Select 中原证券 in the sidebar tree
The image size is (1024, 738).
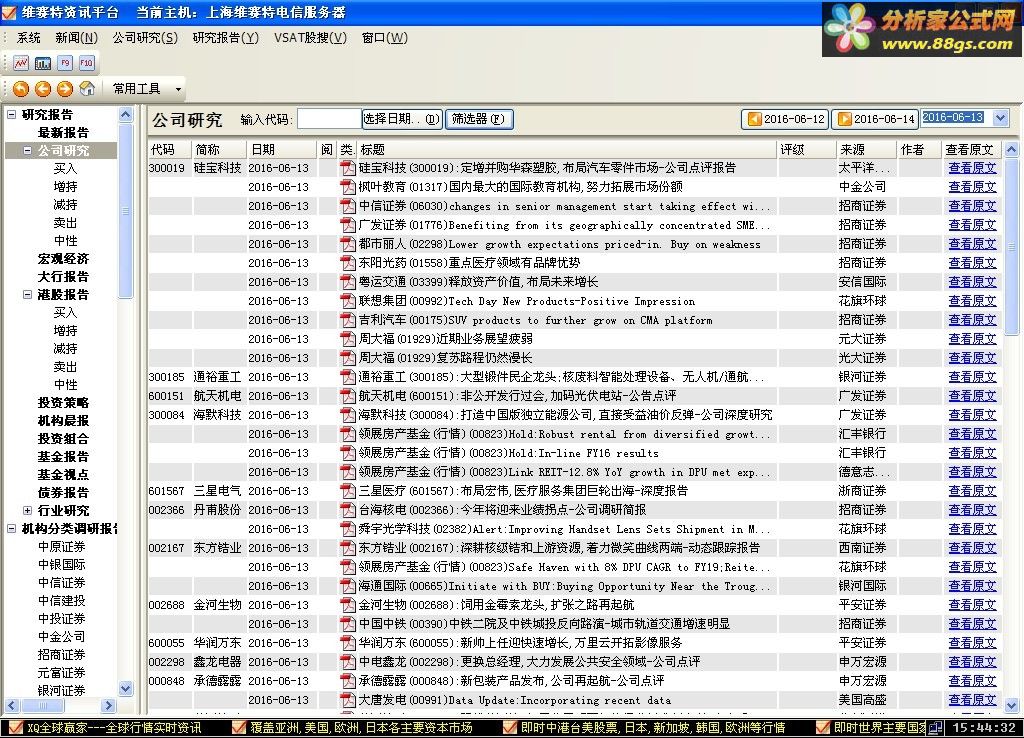pyautogui.click(x=62, y=547)
